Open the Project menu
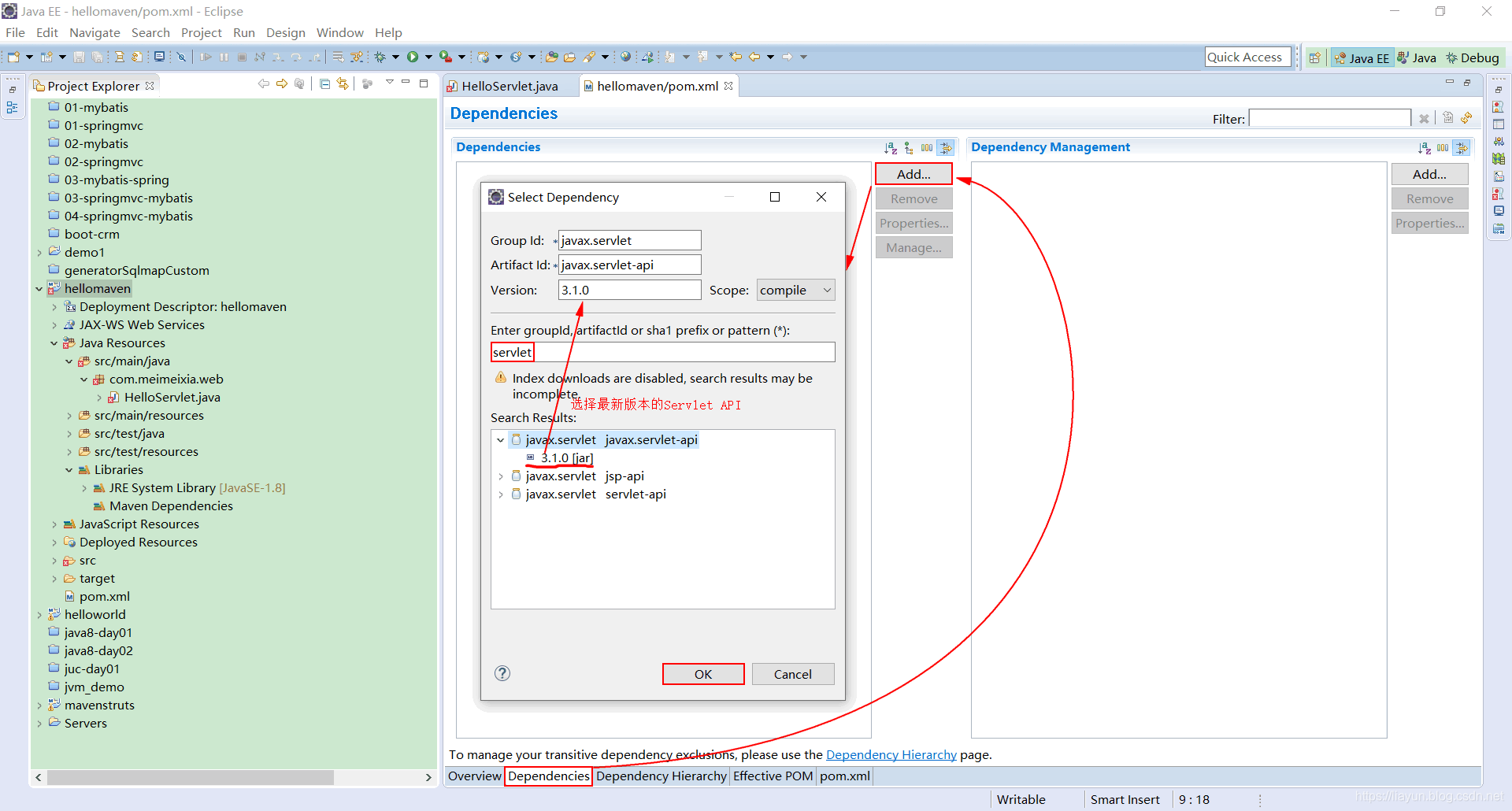Screen dimensions: 1512x811 (202, 32)
